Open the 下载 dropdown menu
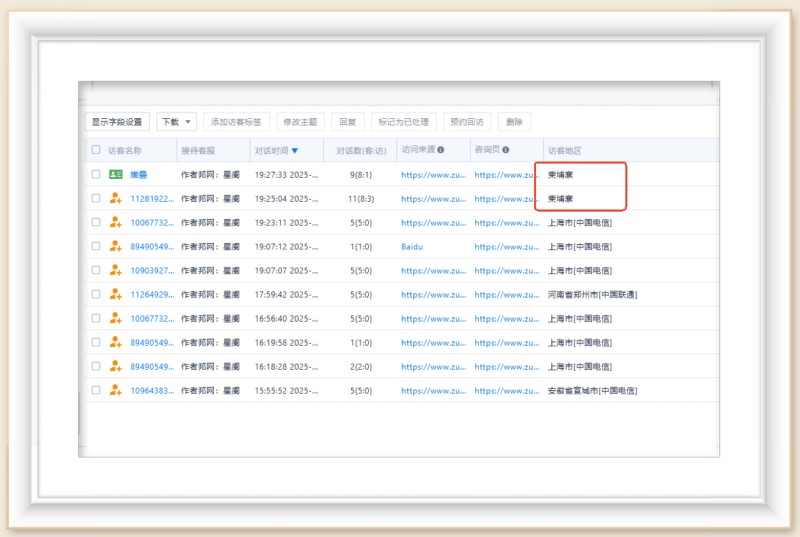800x537 pixels. (176, 122)
